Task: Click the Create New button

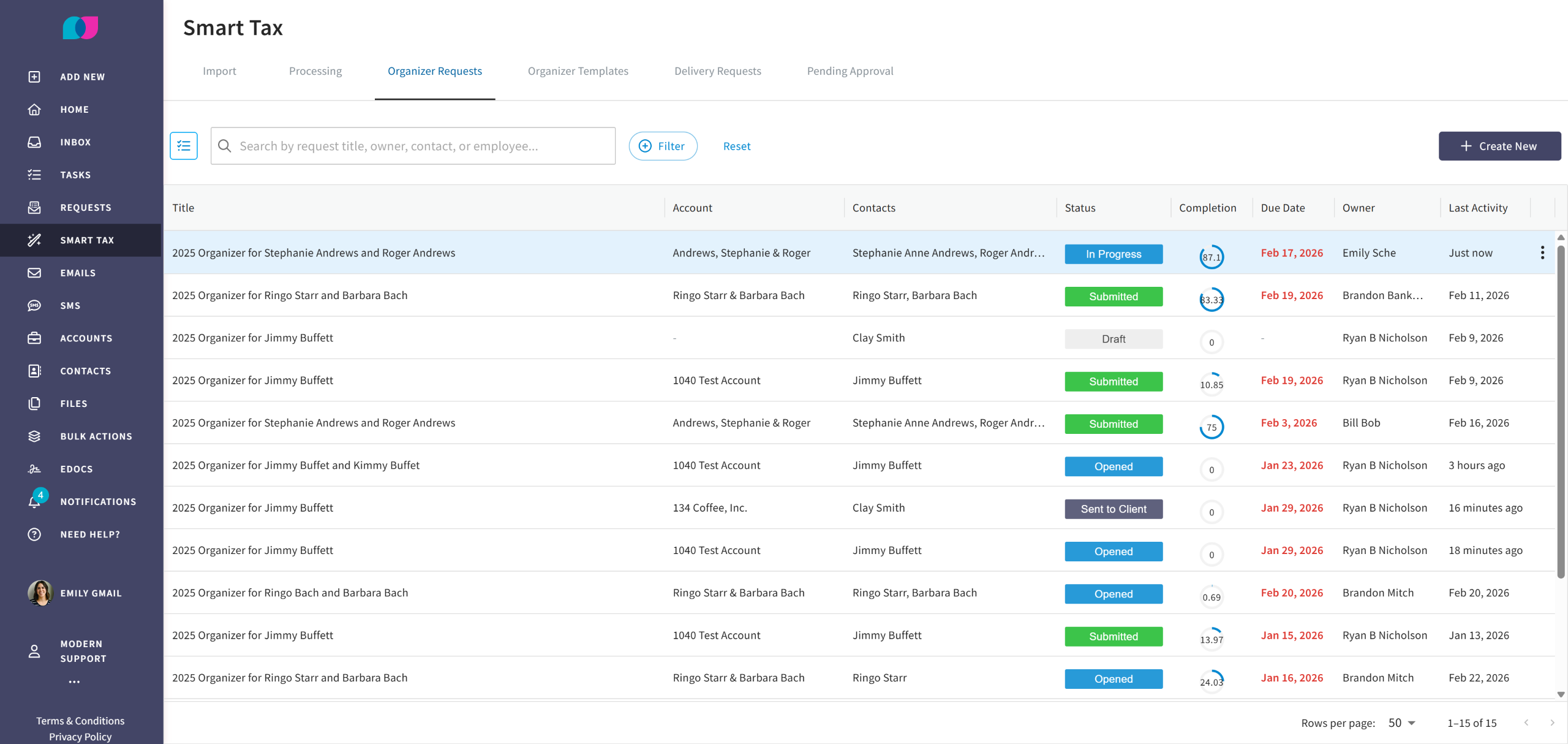Action: point(1499,146)
